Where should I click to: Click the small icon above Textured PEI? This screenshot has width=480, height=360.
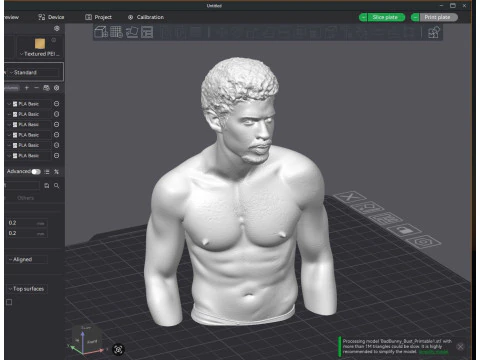point(54,40)
